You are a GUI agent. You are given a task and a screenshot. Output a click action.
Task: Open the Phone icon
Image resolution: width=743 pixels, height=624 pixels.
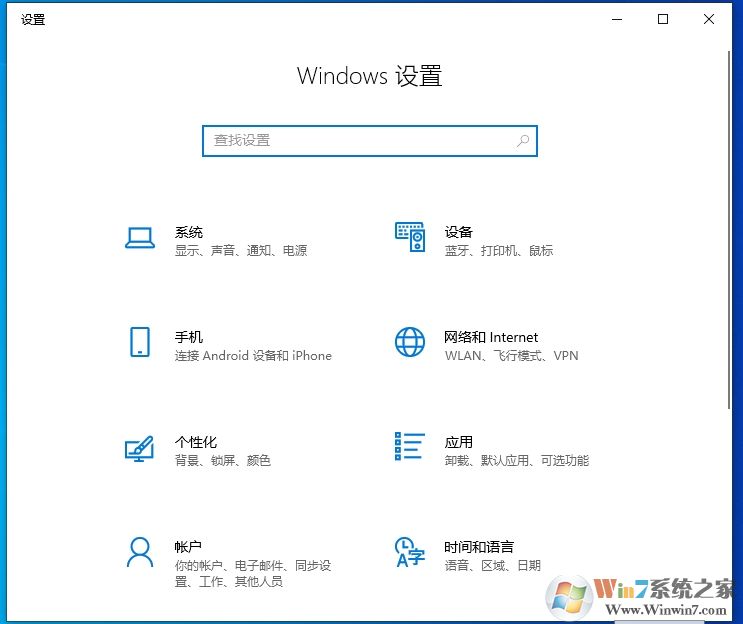[x=140, y=342]
